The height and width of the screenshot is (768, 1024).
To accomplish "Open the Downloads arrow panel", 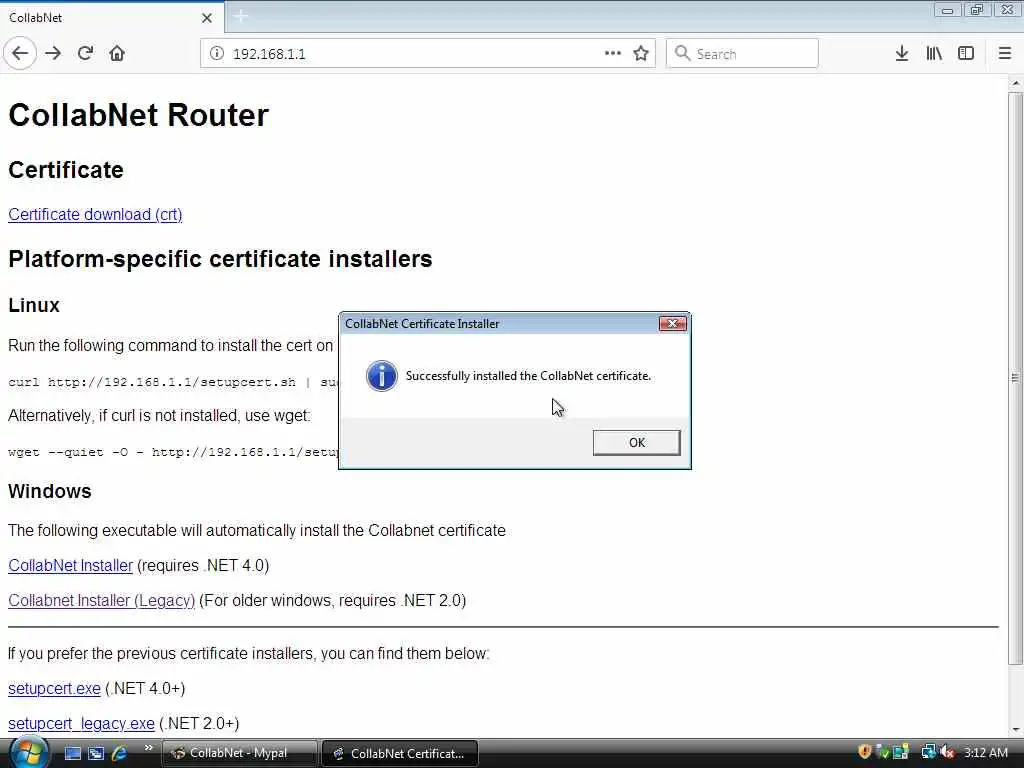I will point(902,54).
